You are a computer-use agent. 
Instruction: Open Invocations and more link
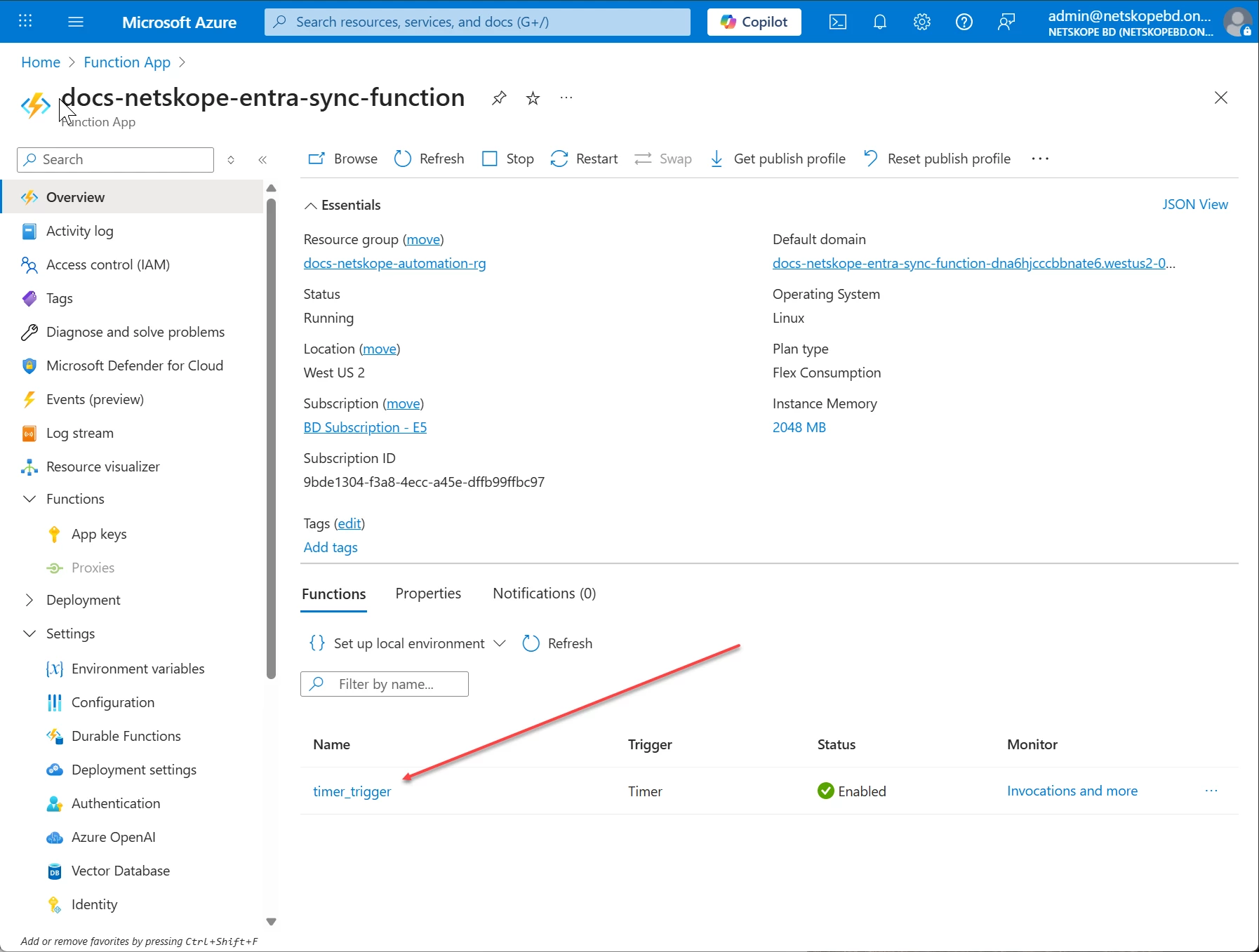pyautogui.click(x=1072, y=791)
